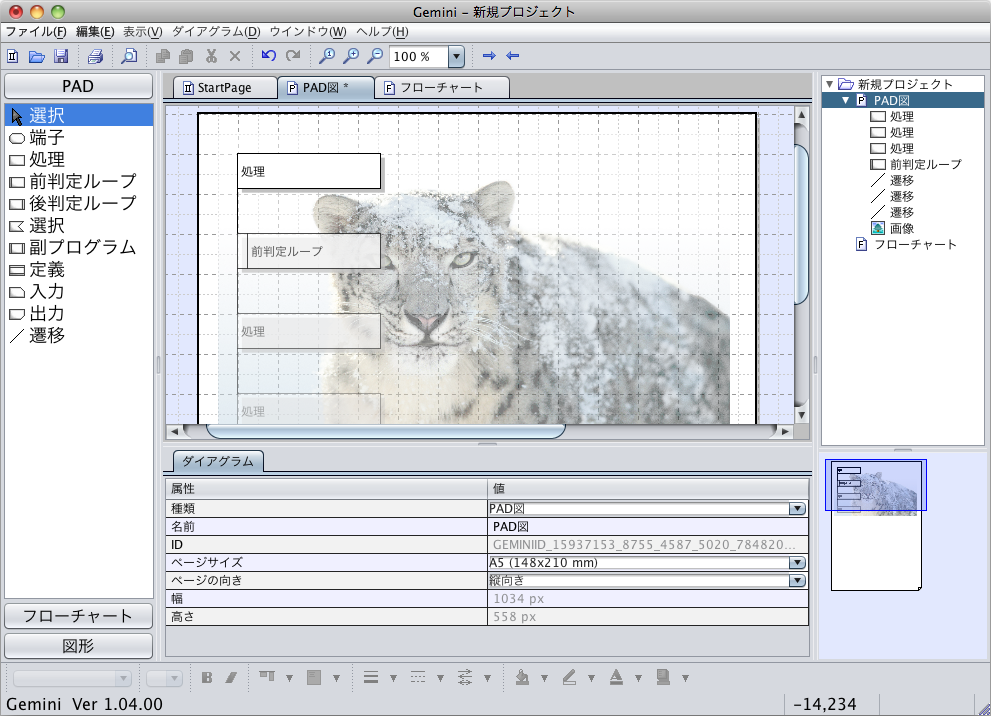Choose the 後判定ループ post-test loop tool
The height and width of the screenshot is (716, 991).
79,203
